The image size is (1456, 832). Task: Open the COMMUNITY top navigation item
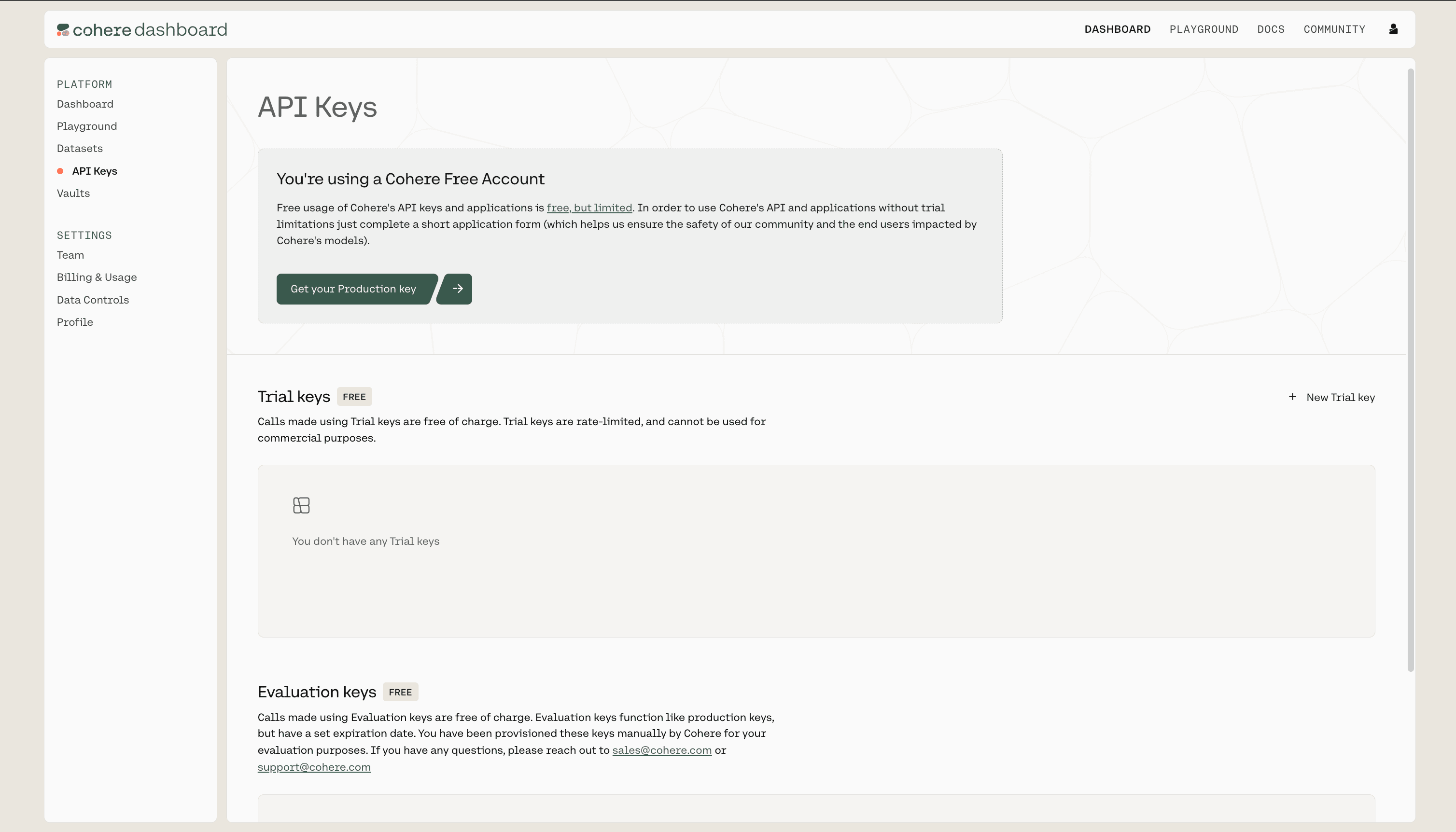pyautogui.click(x=1334, y=29)
